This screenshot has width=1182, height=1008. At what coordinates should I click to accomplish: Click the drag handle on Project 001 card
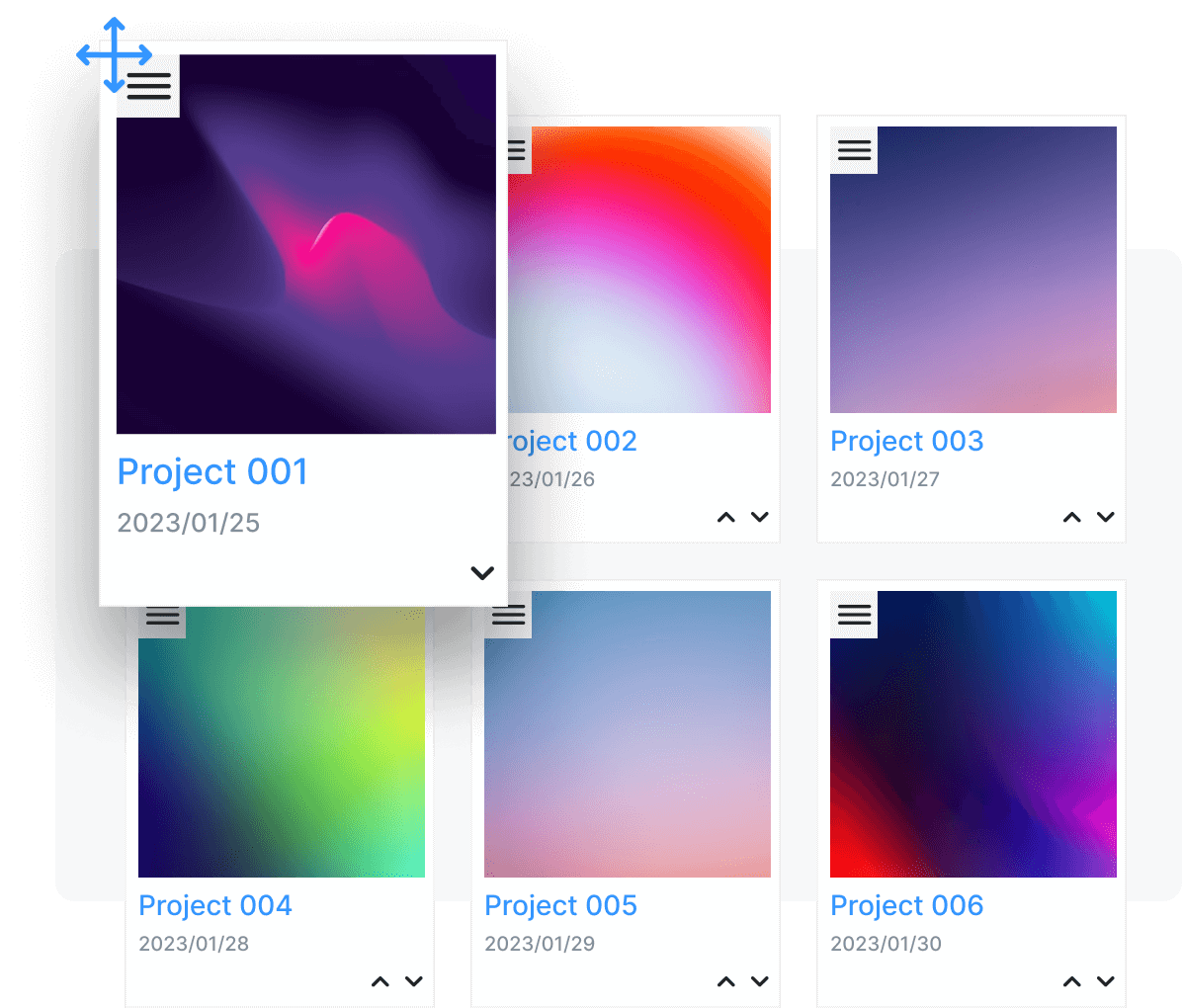coord(149,87)
